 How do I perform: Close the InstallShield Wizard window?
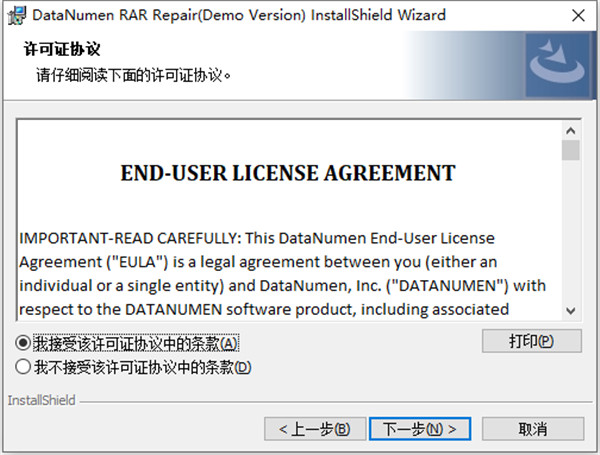pyautogui.click(x=577, y=16)
